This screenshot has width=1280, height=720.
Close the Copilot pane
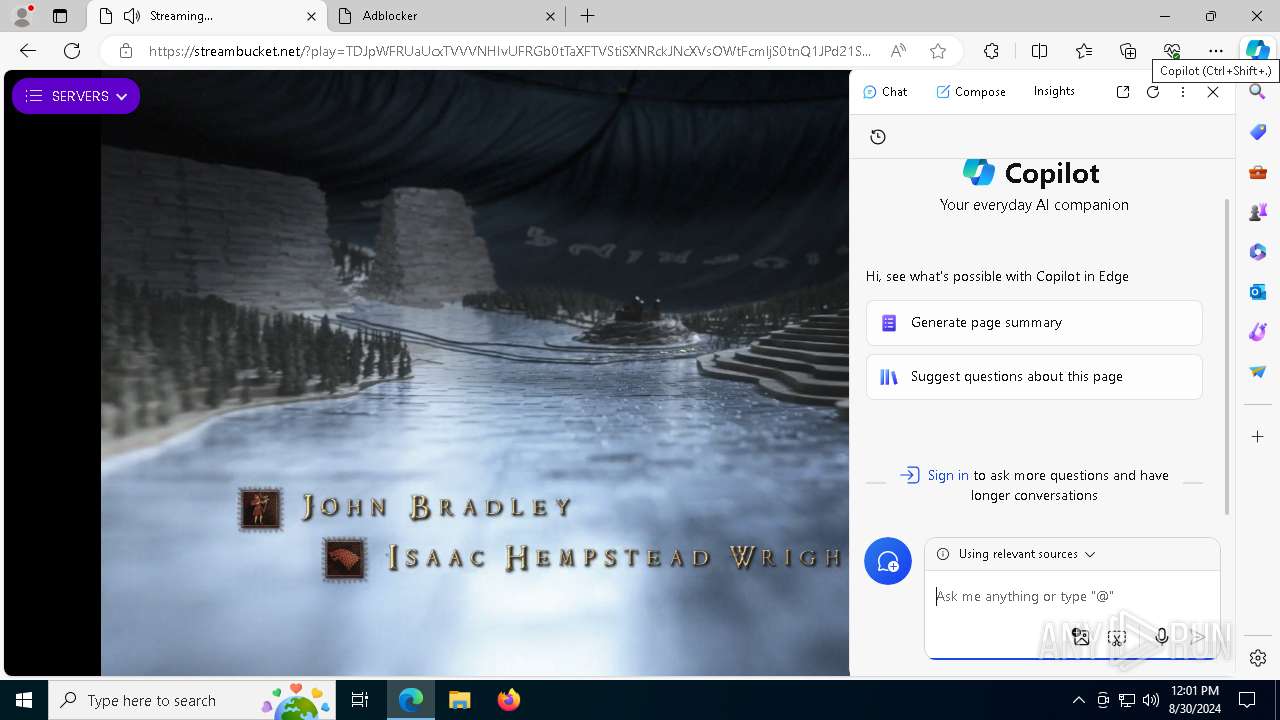coord(1213,92)
